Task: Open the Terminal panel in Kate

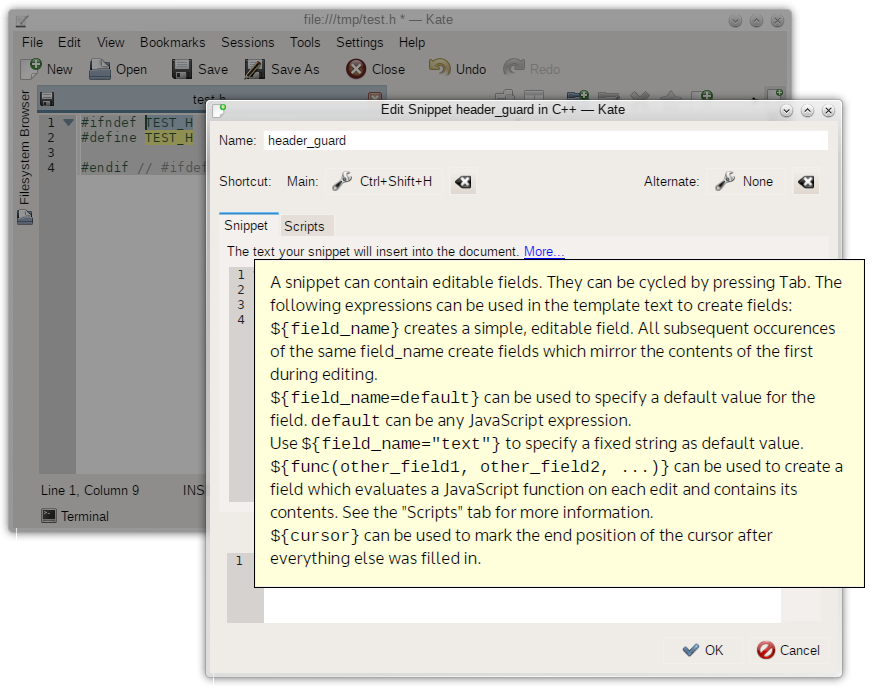Action: point(75,516)
